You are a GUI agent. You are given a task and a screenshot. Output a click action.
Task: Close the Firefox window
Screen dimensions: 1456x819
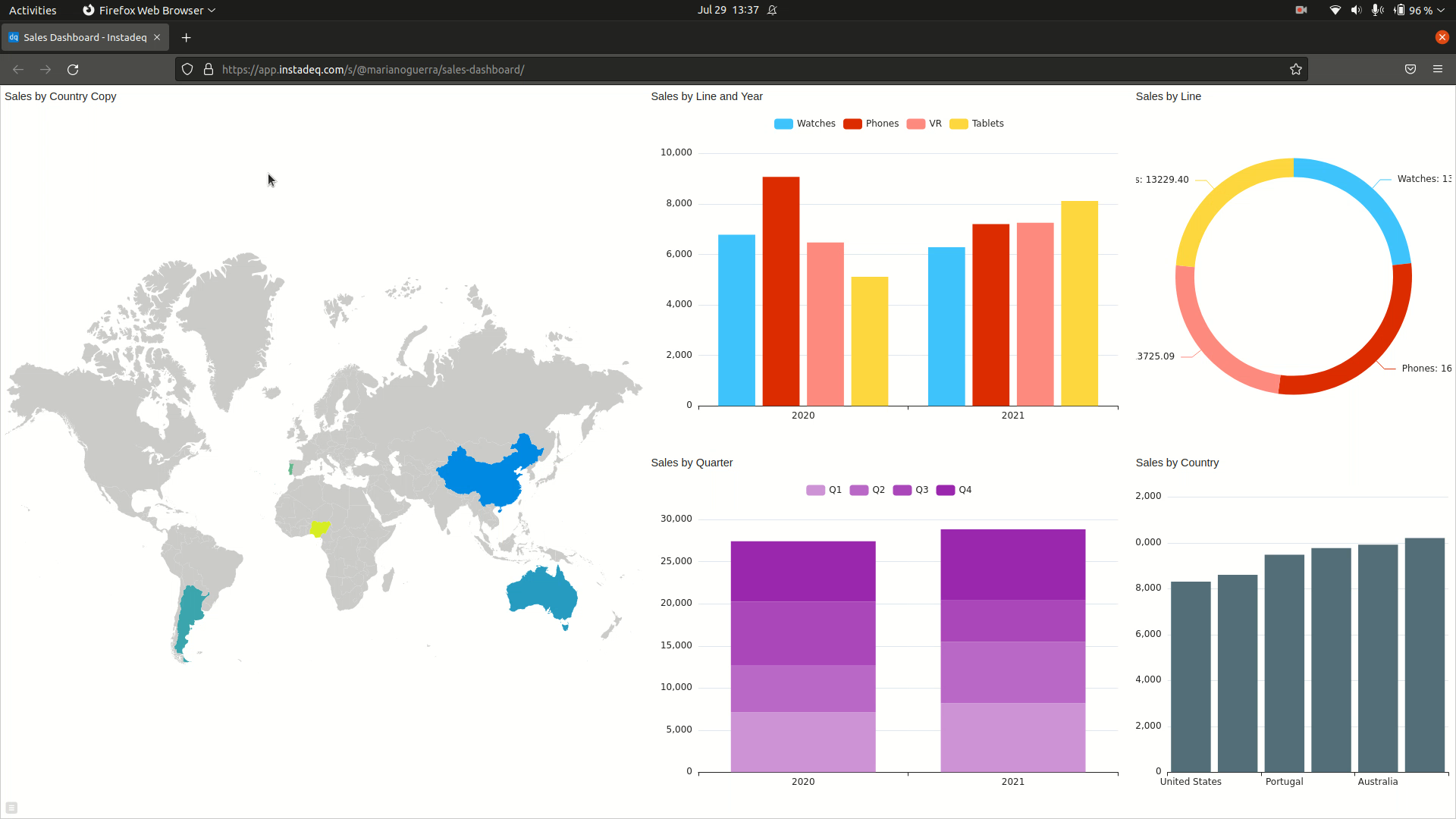coord(1442,37)
